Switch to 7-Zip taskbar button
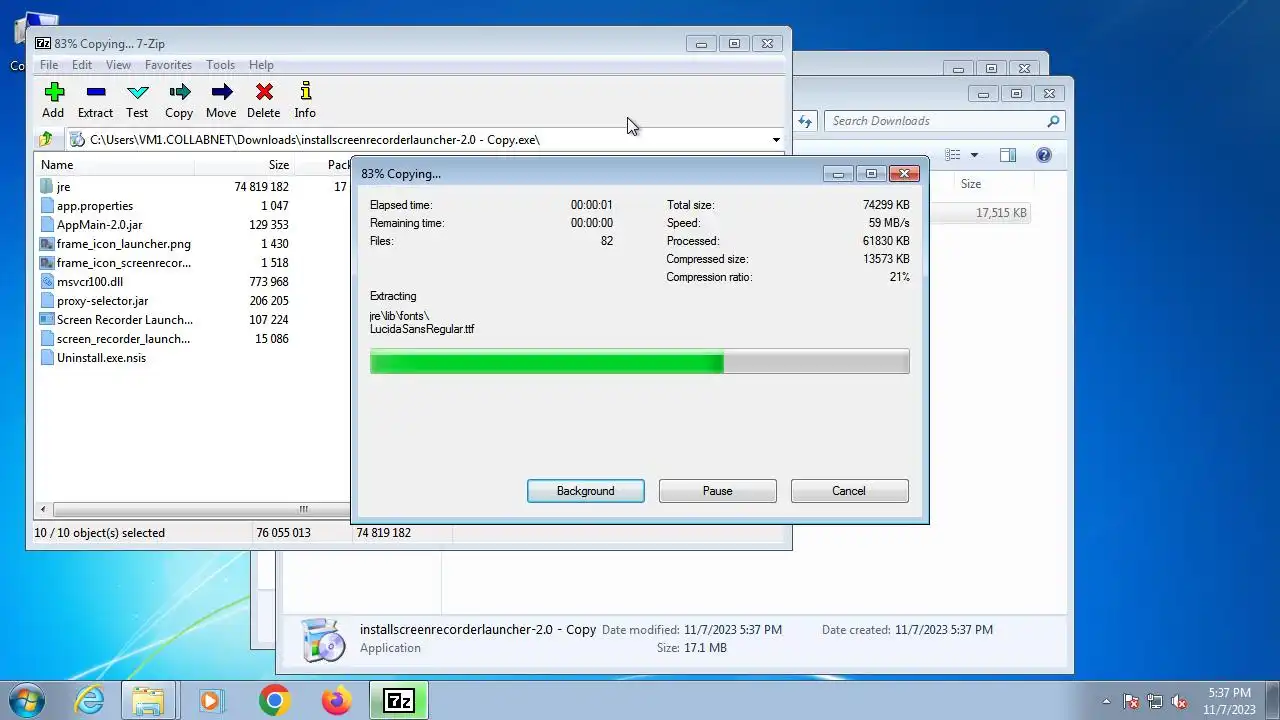 (399, 700)
